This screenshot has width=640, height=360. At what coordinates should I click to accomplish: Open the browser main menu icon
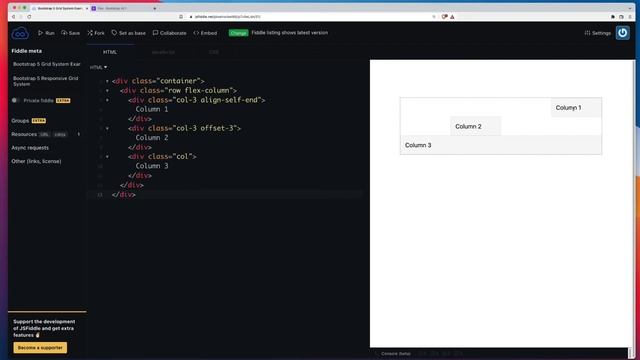[x=630, y=17]
